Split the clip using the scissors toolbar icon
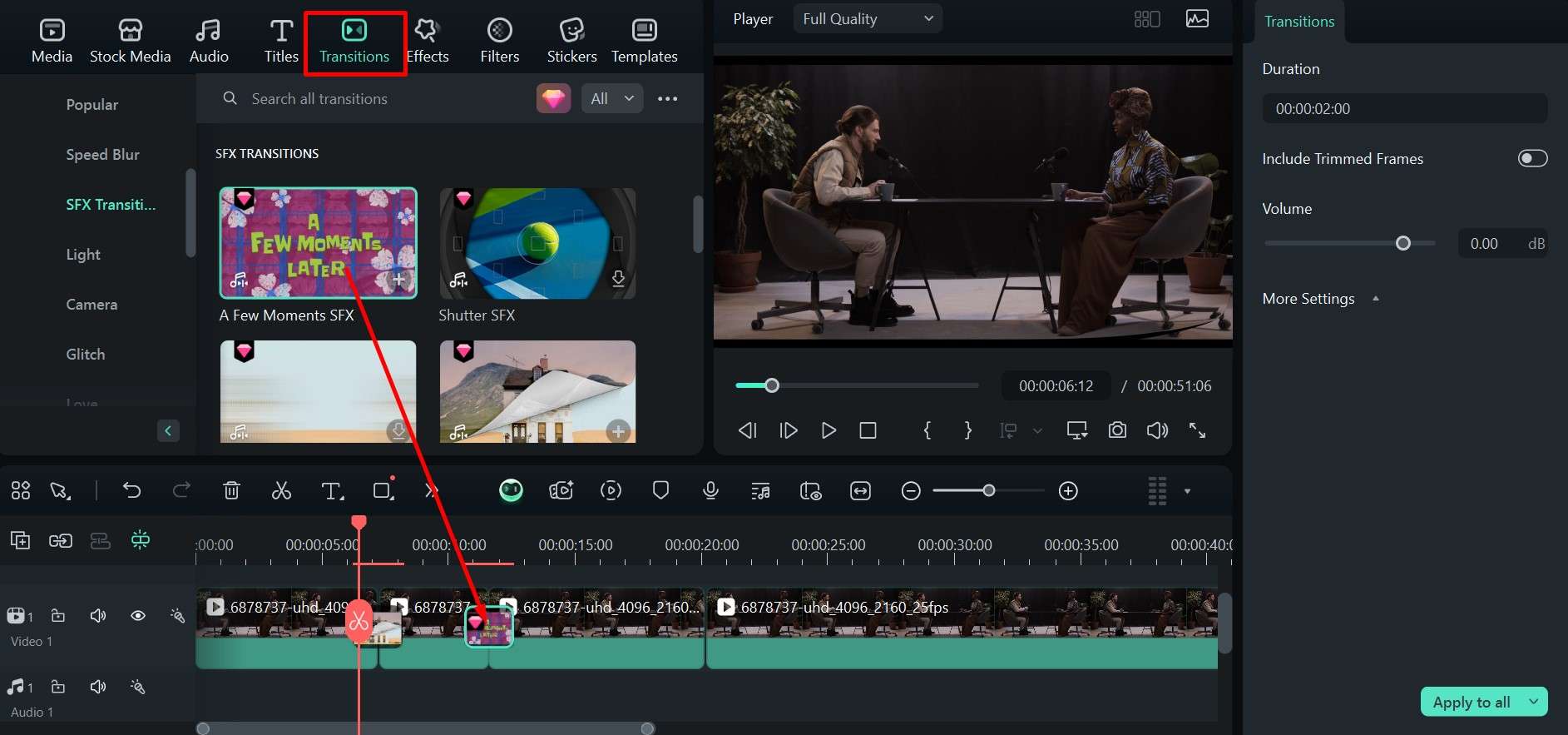This screenshot has height=735, width=1568. [281, 490]
